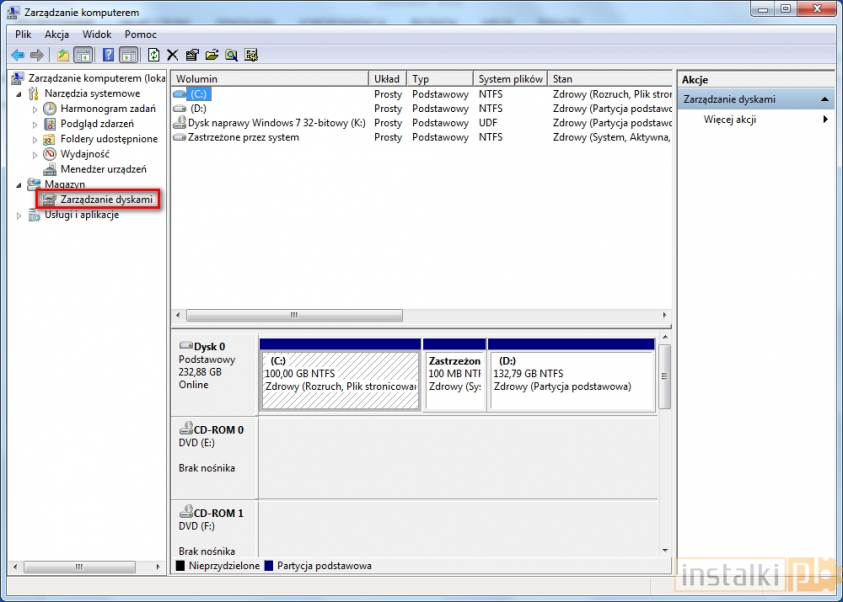Click the Forward navigation arrow
This screenshot has width=843, height=602.
point(35,55)
